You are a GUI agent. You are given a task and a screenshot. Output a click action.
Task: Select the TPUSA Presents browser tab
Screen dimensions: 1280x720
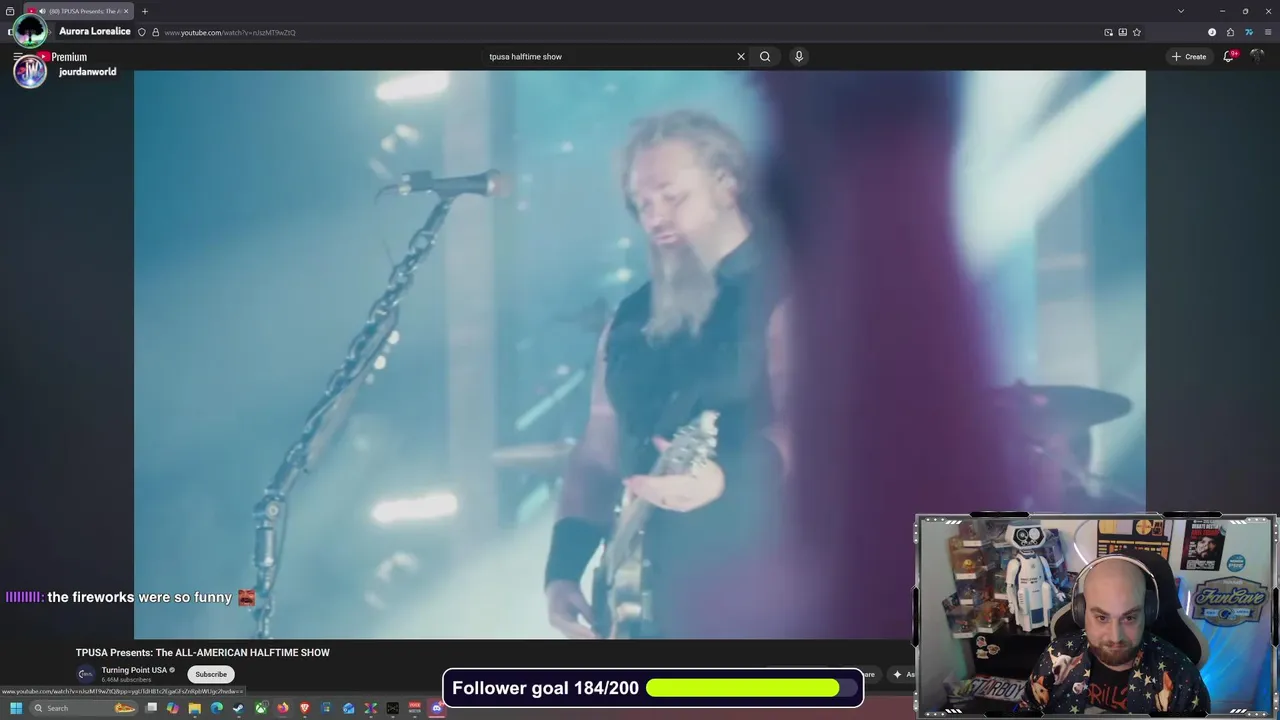tap(79, 11)
